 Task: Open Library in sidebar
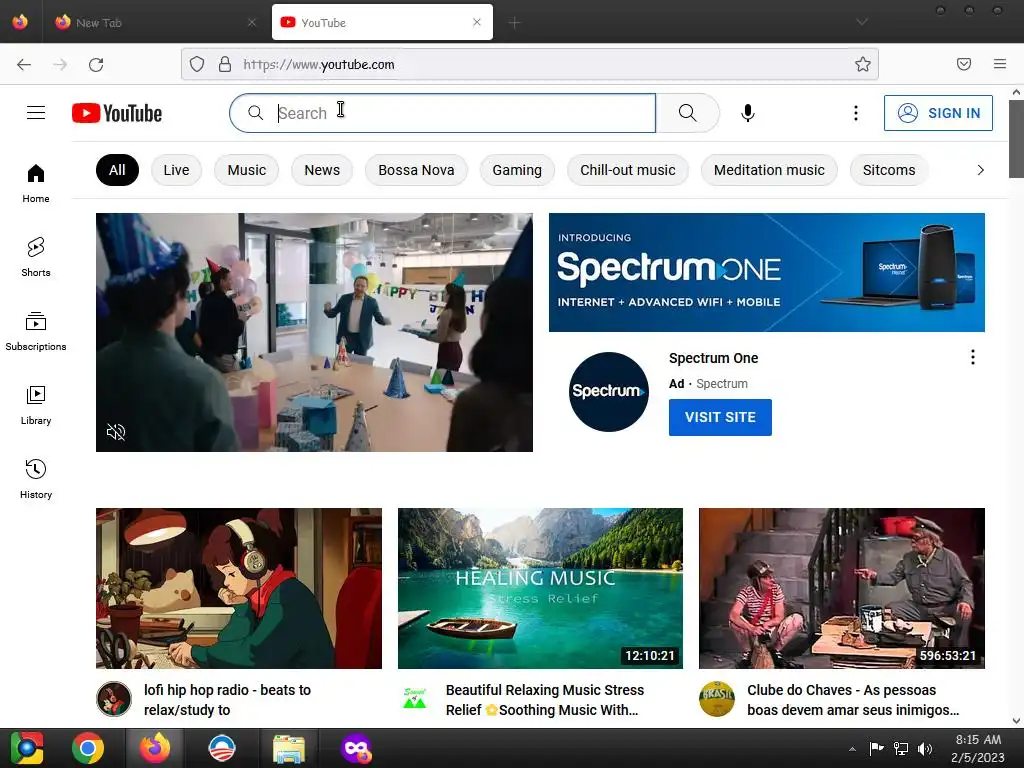click(36, 406)
